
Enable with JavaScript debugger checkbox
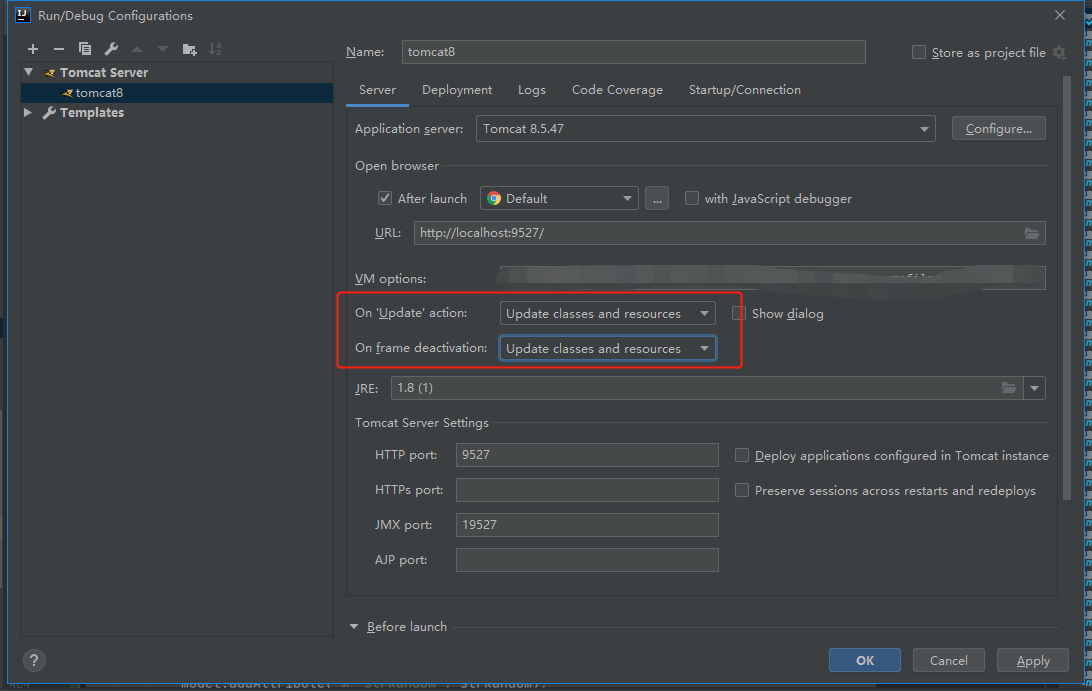click(x=692, y=199)
